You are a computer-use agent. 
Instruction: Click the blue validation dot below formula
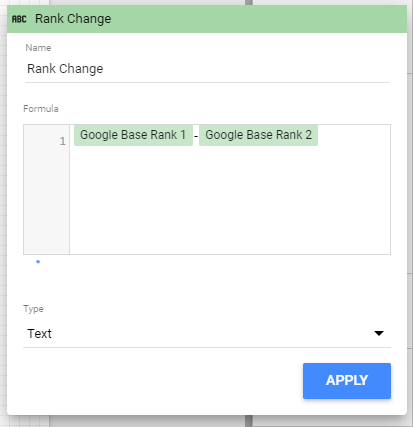tap(38, 262)
